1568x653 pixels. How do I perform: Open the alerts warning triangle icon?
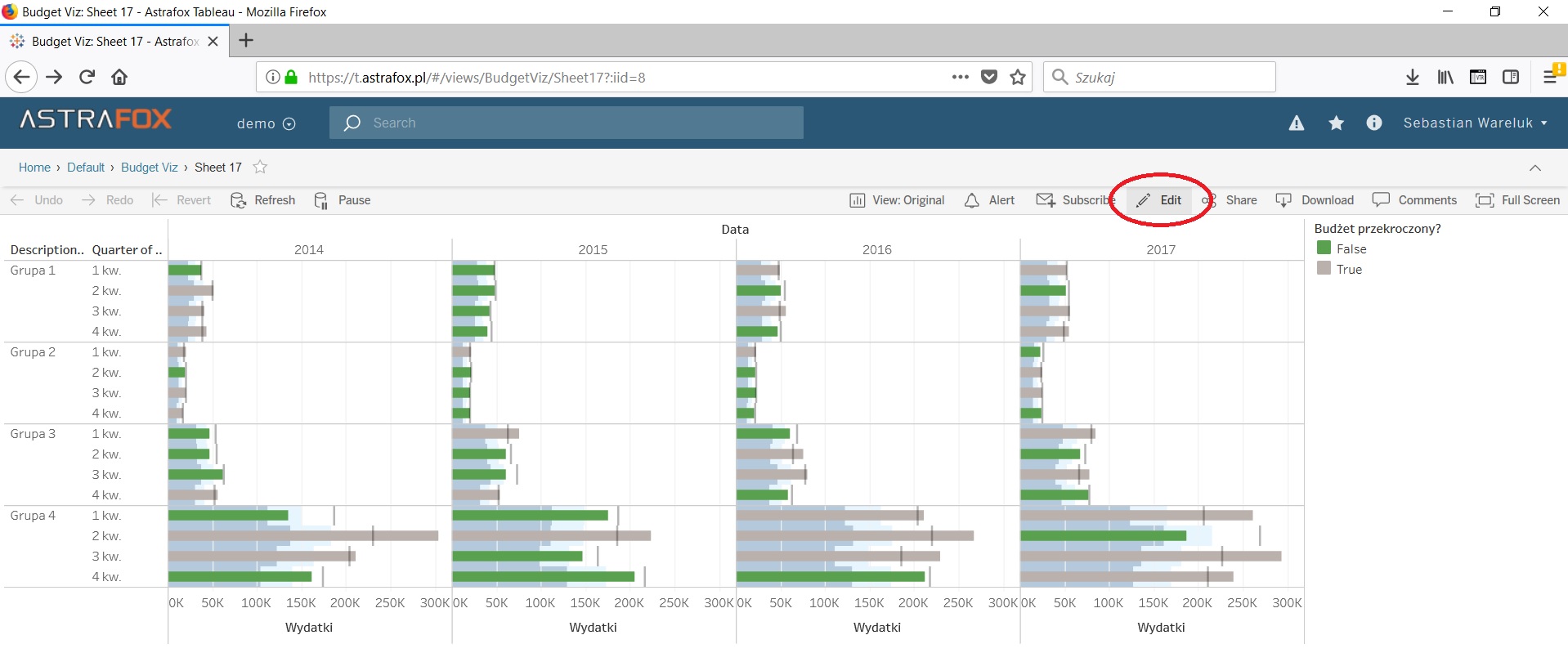[x=1296, y=123]
